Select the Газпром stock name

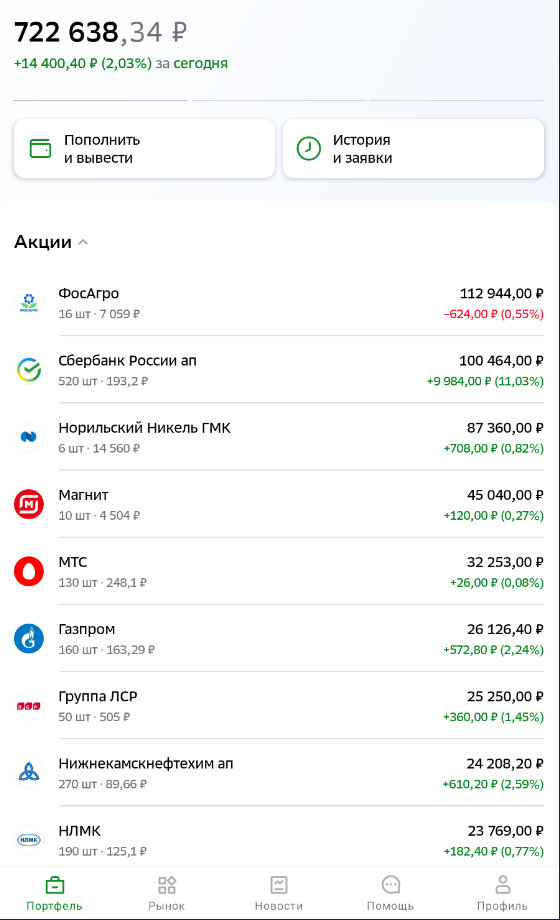[87, 630]
